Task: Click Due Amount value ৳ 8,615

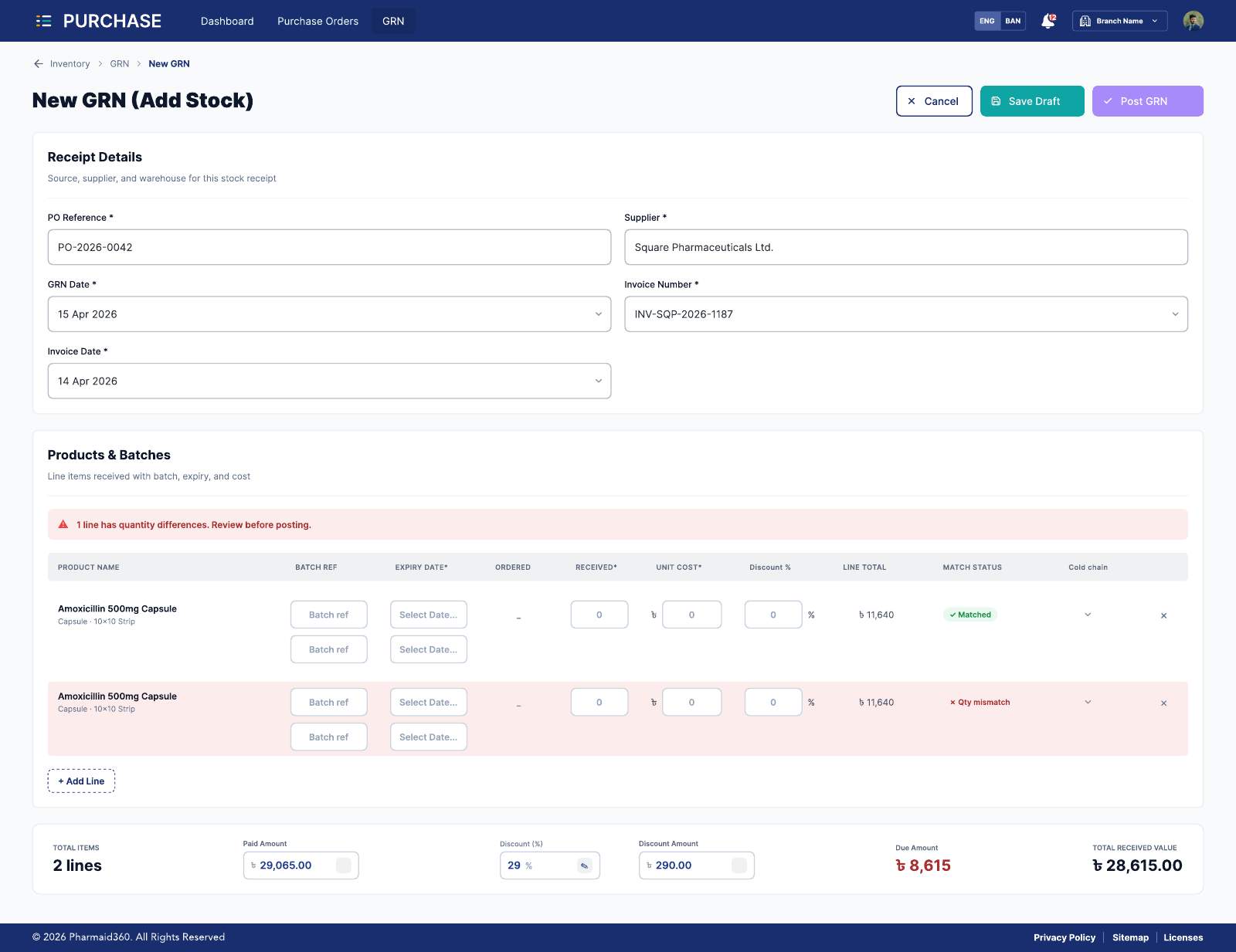Action: [923, 866]
